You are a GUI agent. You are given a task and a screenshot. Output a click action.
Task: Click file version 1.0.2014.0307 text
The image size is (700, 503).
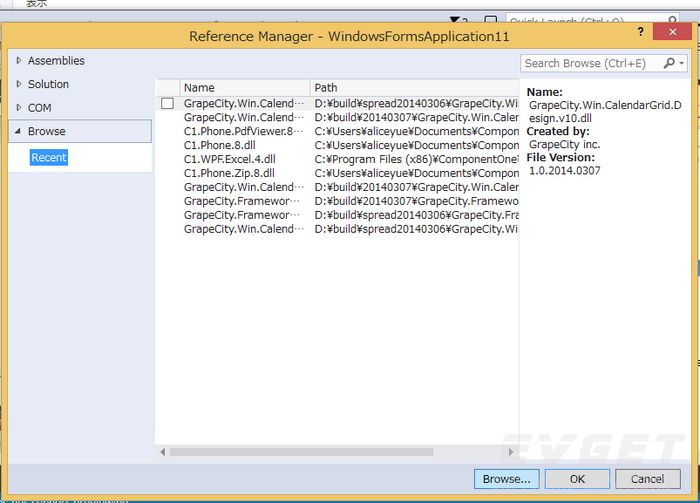click(565, 170)
